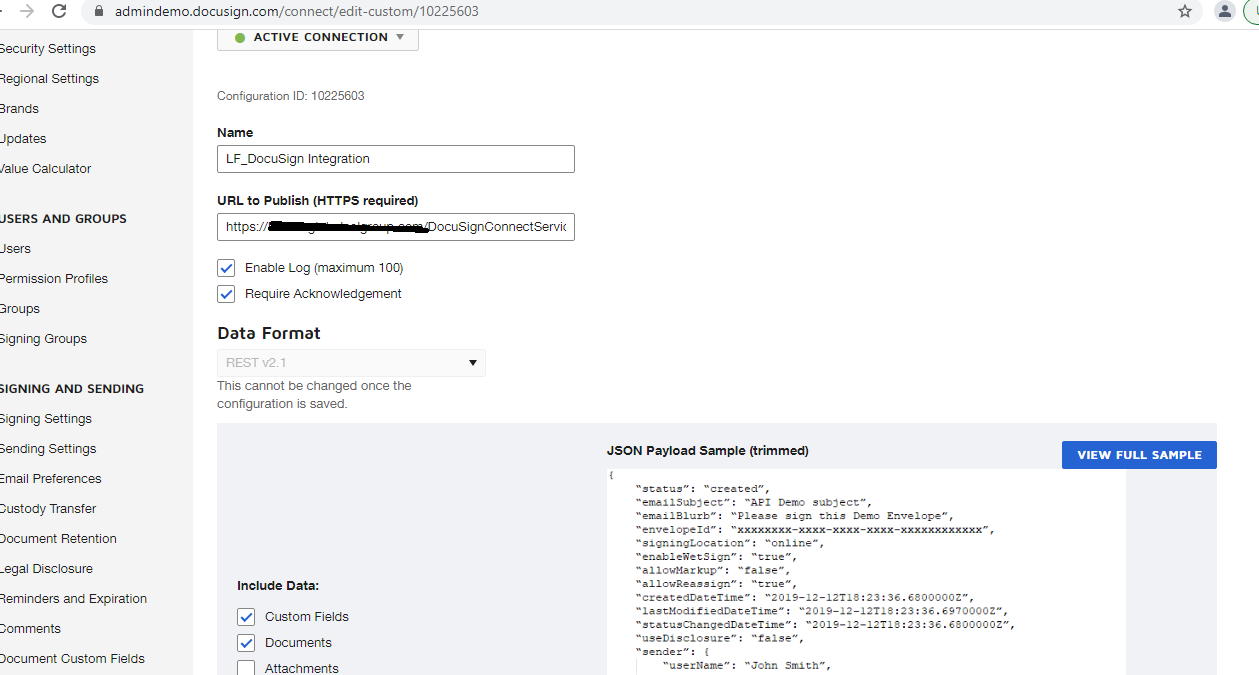Click the padlock site info icon
1259x675 pixels.
(x=97, y=12)
